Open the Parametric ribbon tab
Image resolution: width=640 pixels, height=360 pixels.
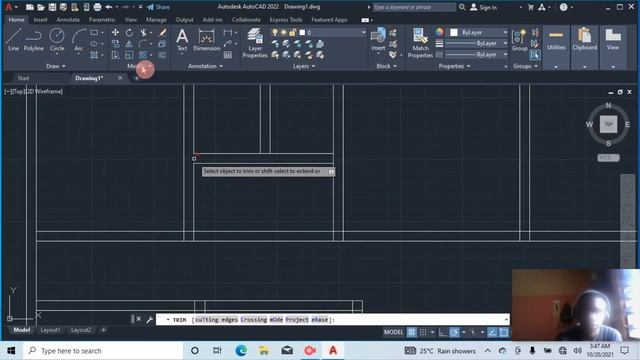click(102, 20)
